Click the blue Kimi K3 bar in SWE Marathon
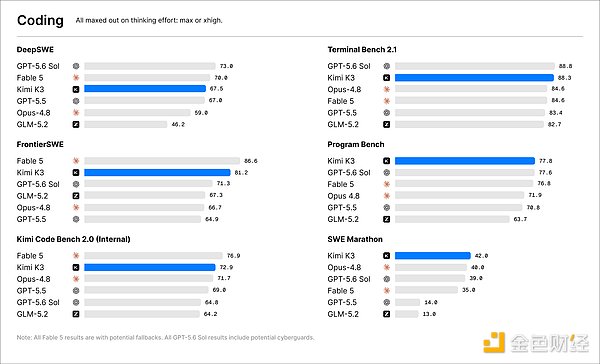Viewport: 600px width, 364px height. tap(432, 256)
